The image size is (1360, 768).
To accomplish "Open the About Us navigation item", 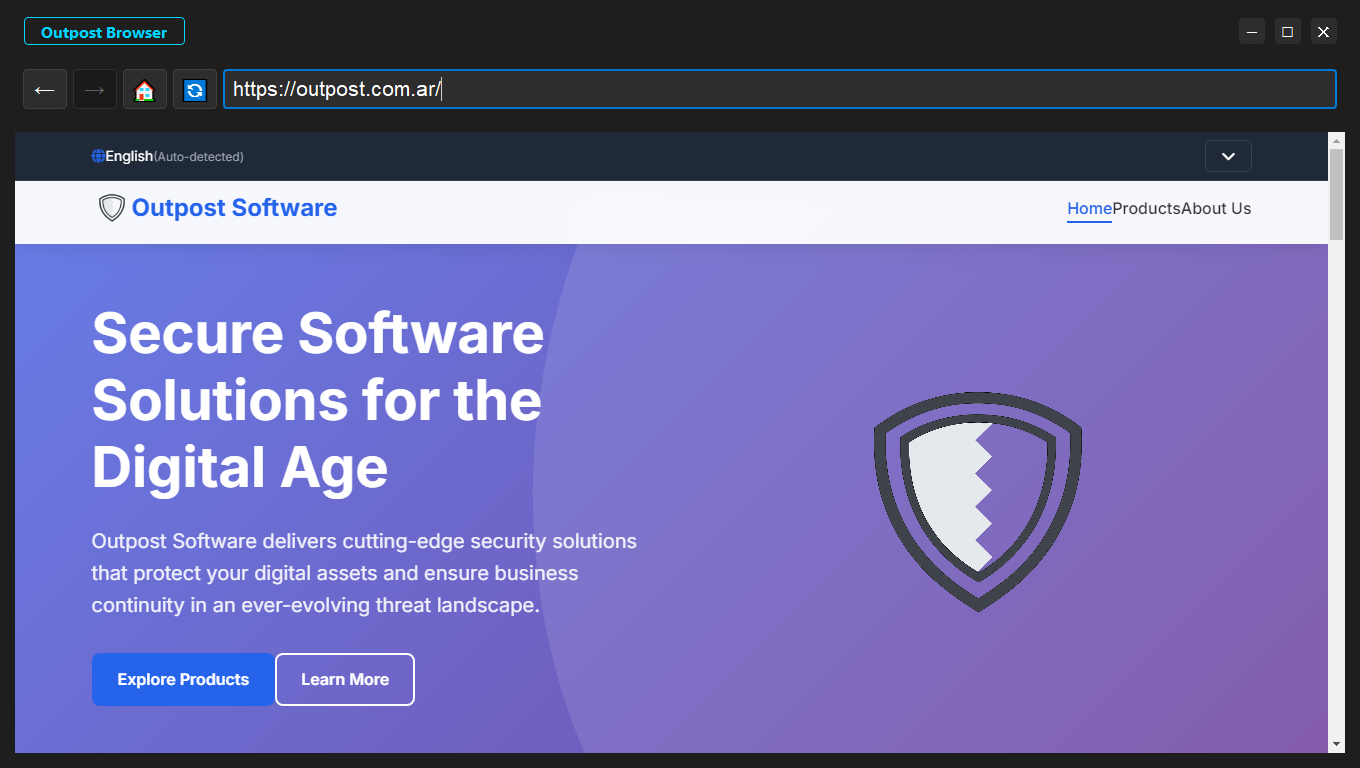I will pyautogui.click(x=1216, y=209).
